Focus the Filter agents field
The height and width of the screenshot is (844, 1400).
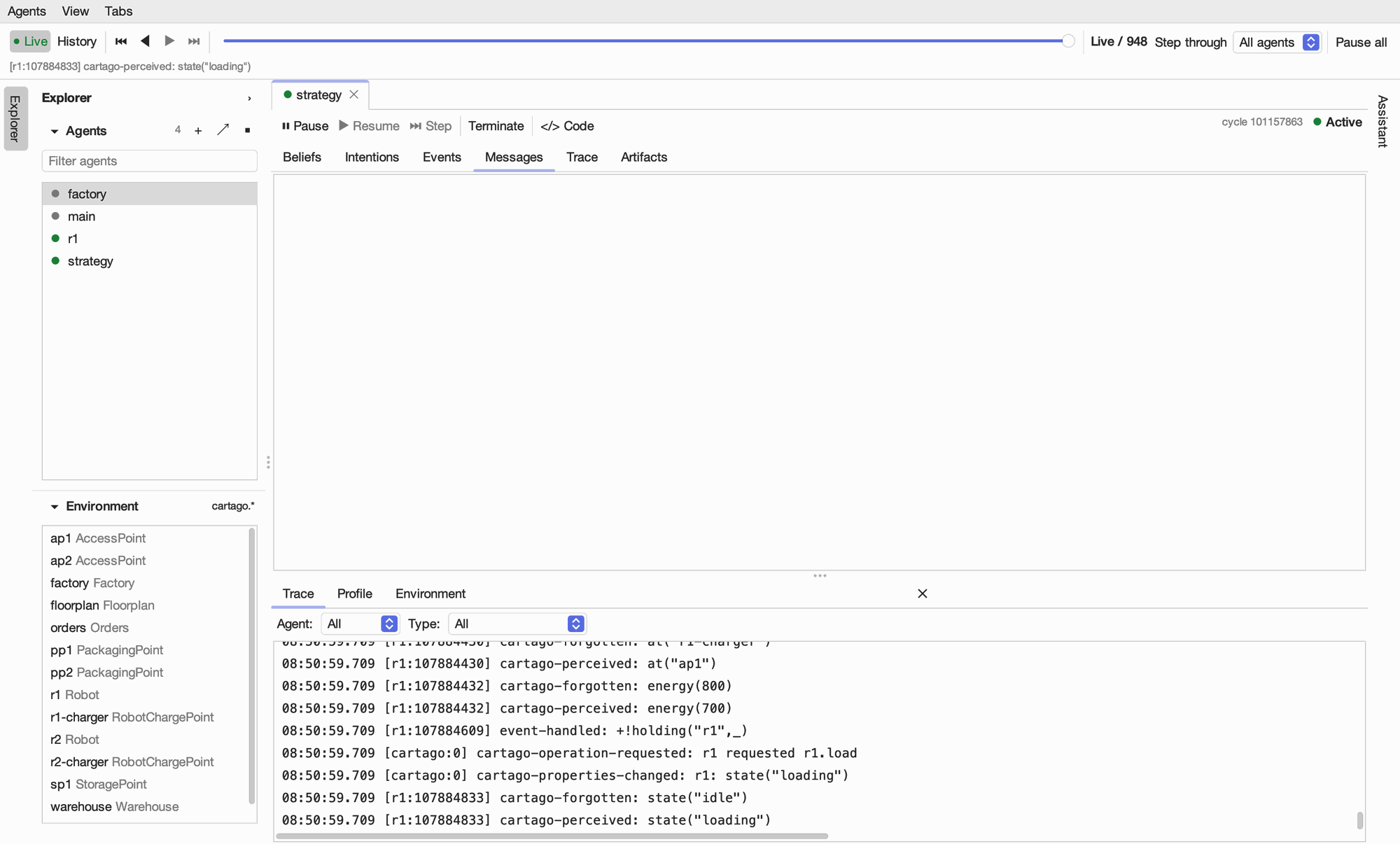pyautogui.click(x=150, y=161)
